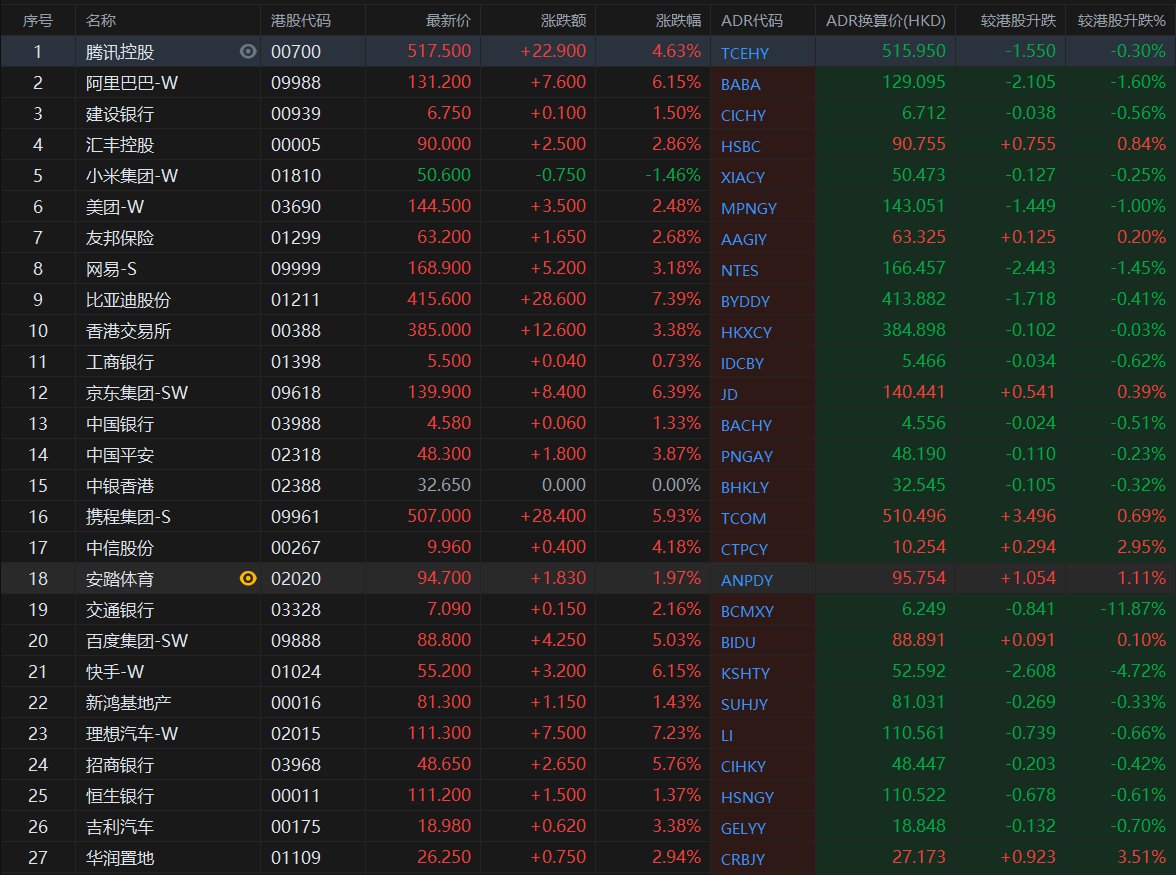Viewport: 1176px width, 875px height.
Task: Open ADR ticker GELYY link
Action: 743,829
